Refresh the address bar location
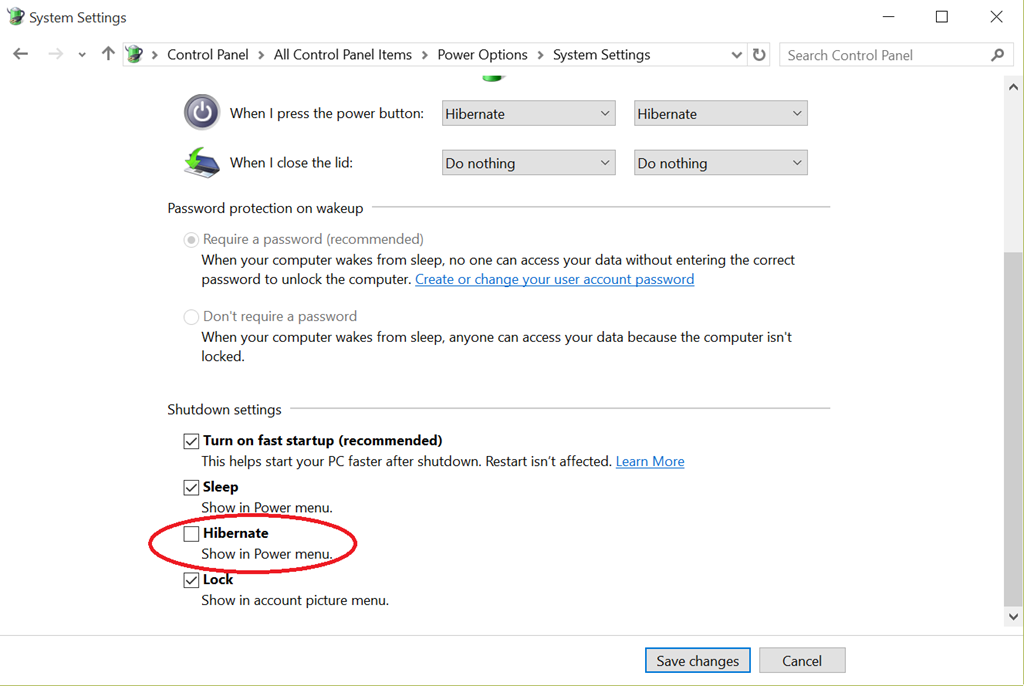 [x=760, y=55]
